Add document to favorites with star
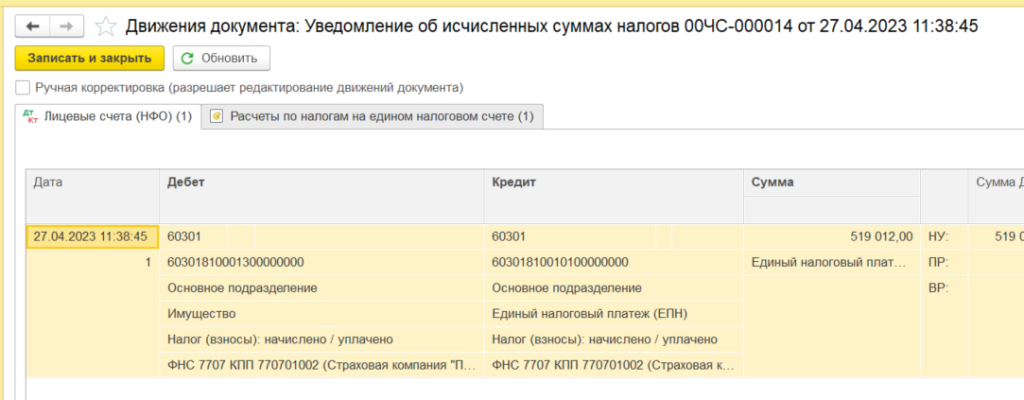Screen dimensions: 1024x400 105,26
